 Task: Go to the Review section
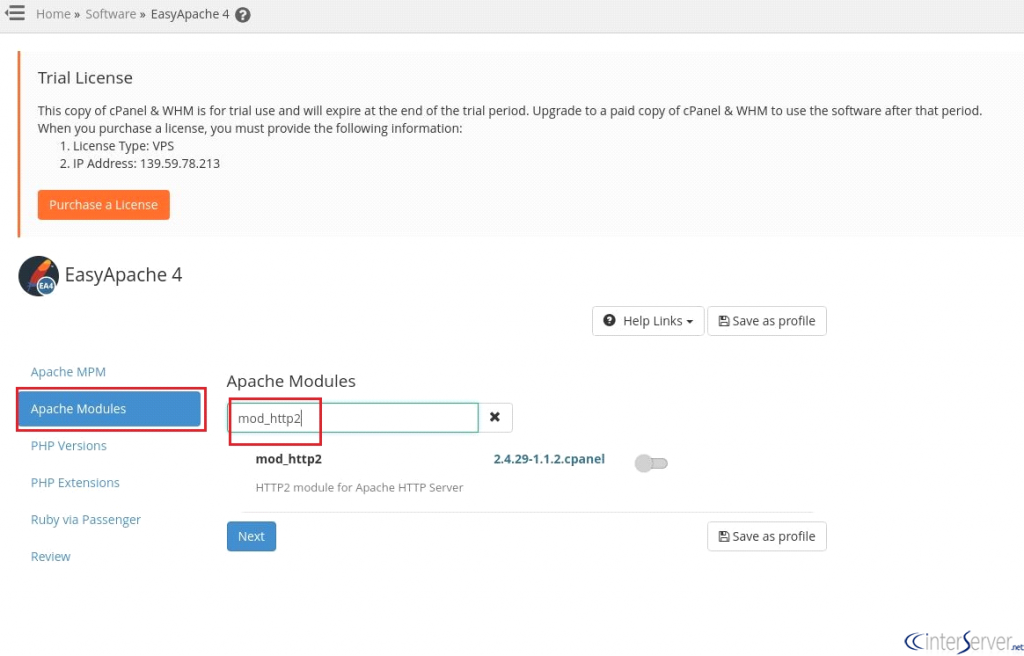pyautogui.click(x=50, y=557)
